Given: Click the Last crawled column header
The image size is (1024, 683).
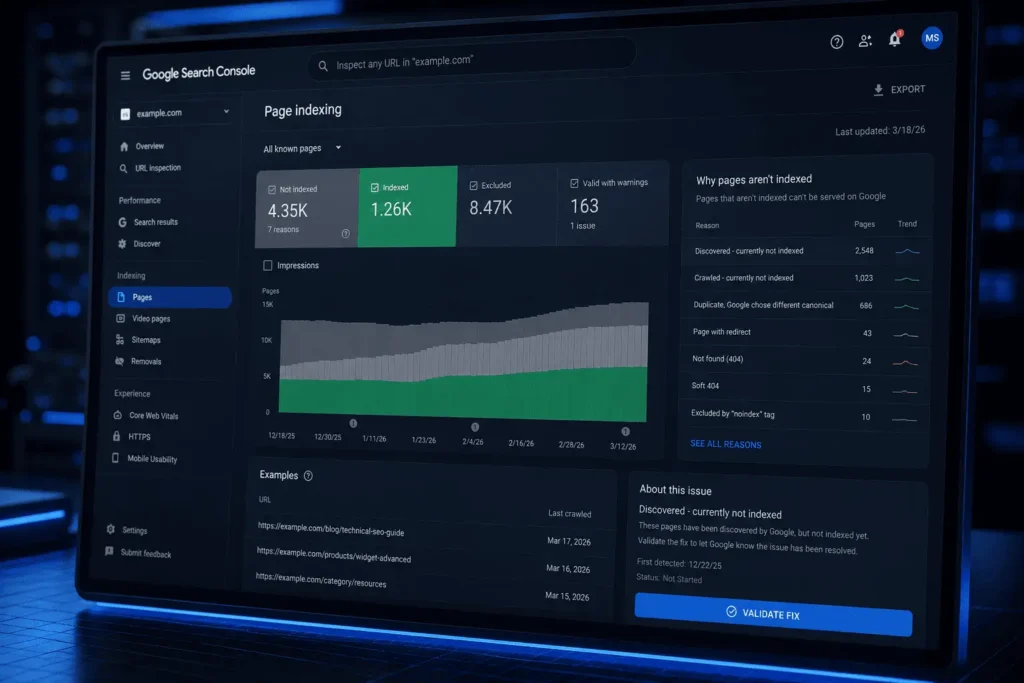Looking at the screenshot, I should point(569,514).
